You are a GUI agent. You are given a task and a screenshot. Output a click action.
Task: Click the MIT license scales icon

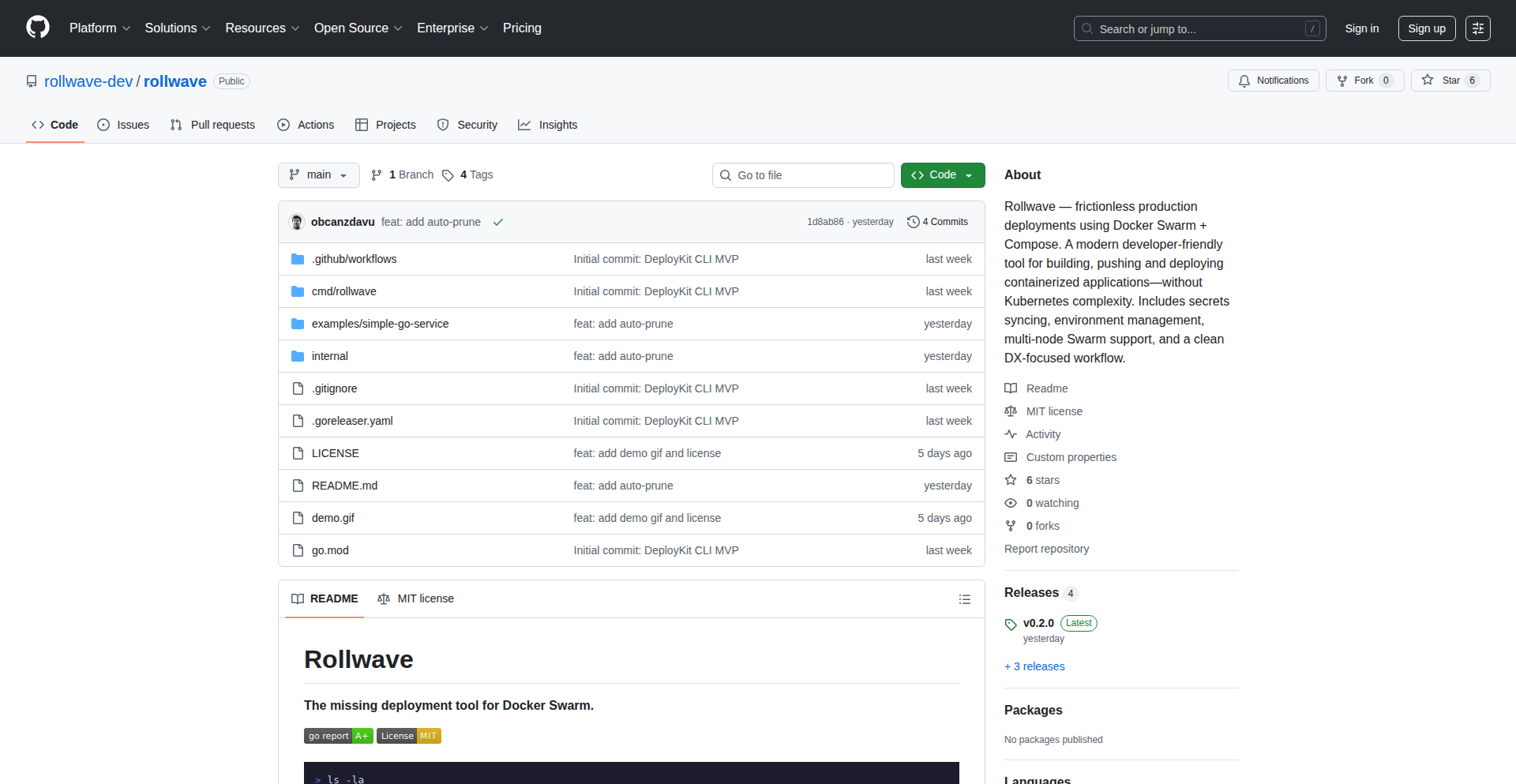pyautogui.click(x=1011, y=411)
